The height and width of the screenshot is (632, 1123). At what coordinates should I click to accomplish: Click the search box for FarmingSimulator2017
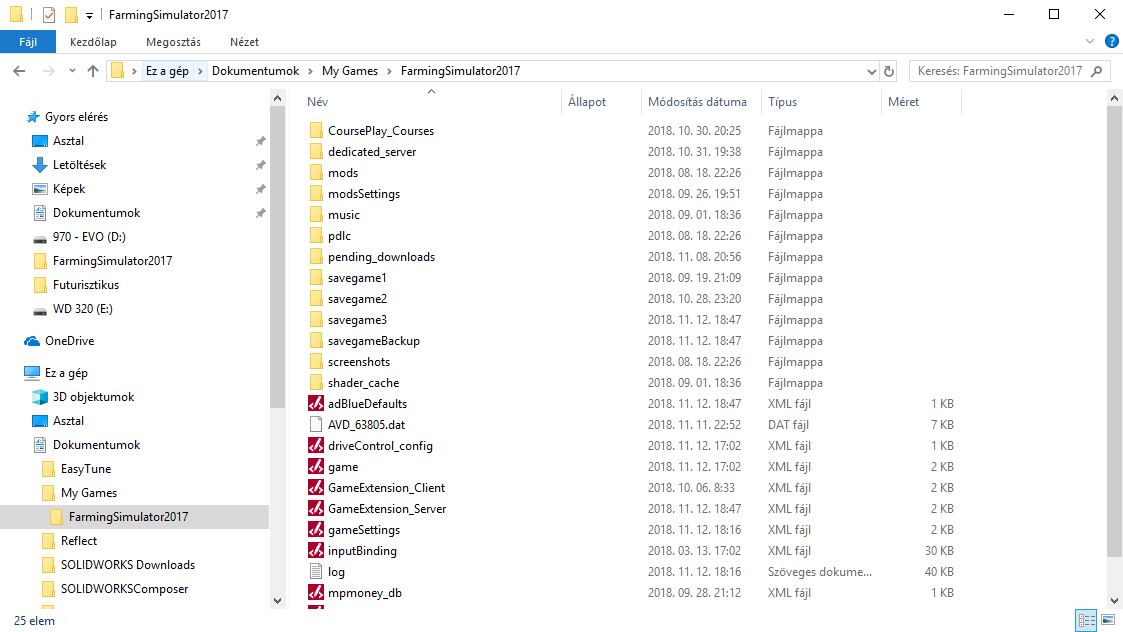coord(1010,71)
